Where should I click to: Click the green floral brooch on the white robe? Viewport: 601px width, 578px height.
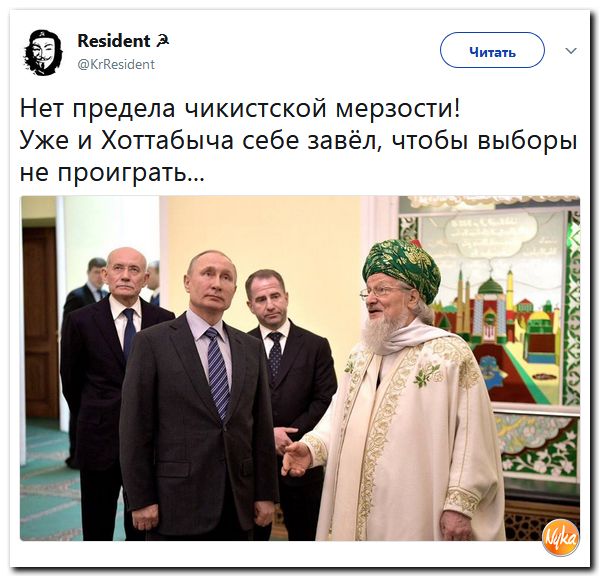[x=426, y=374]
